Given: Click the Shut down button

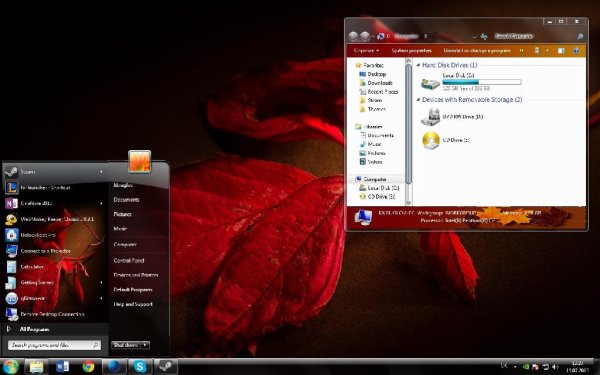Looking at the screenshot, I should coord(126,345).
